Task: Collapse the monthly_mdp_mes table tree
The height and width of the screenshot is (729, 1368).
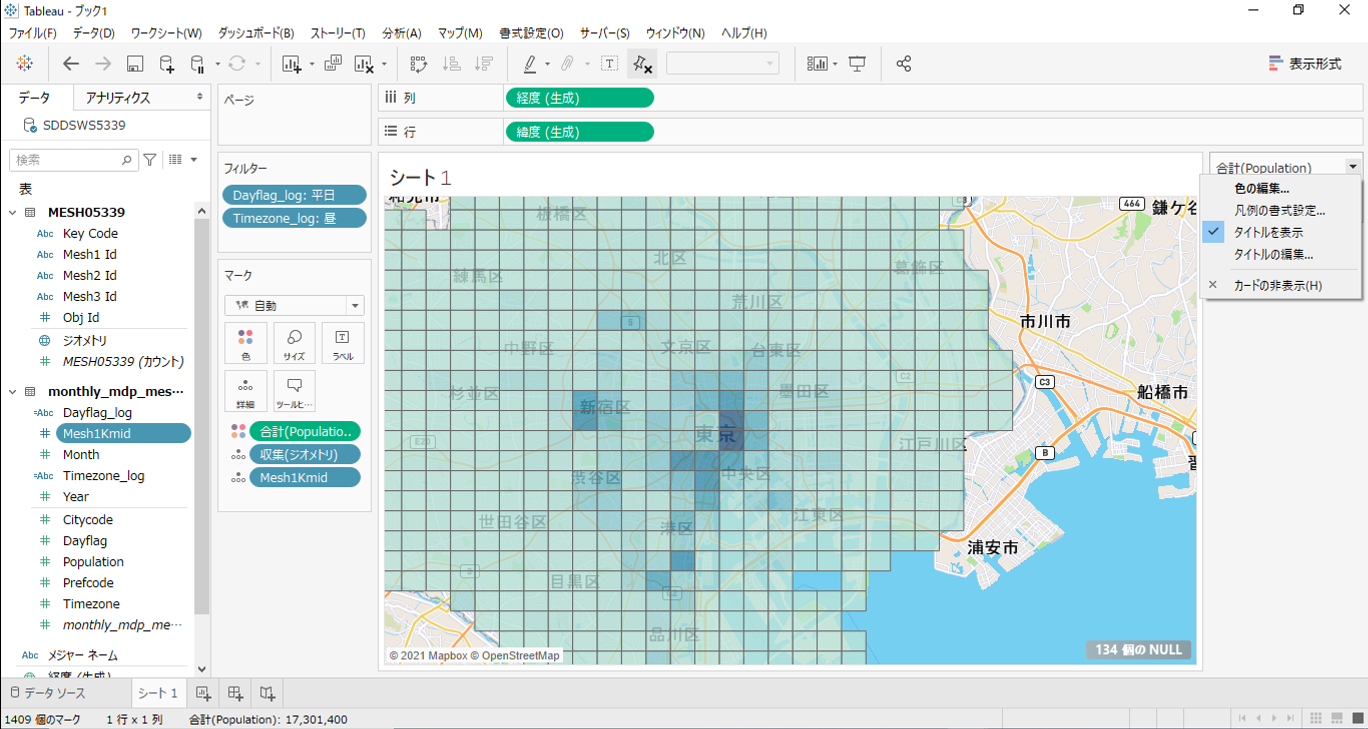Action: point(13,392)
